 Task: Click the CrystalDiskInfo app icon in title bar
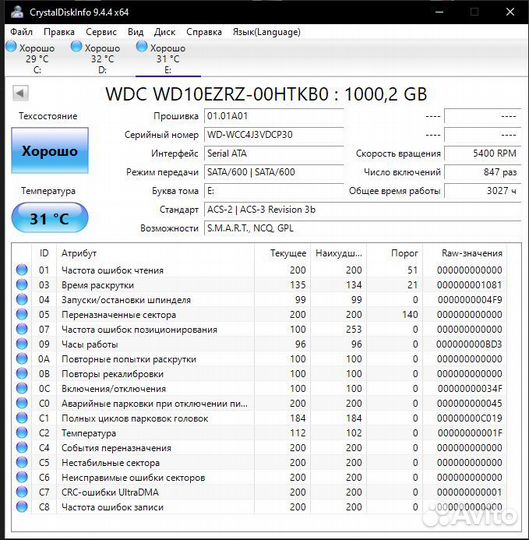pos(17,12)
